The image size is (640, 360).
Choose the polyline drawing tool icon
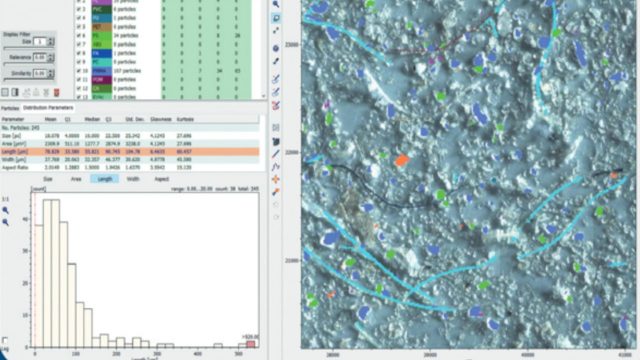coord(276,167)
